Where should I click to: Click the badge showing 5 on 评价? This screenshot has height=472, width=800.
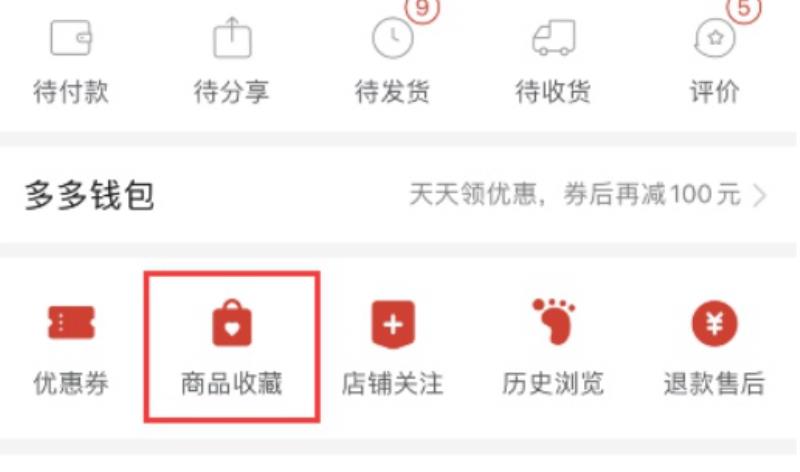[744, 8]
